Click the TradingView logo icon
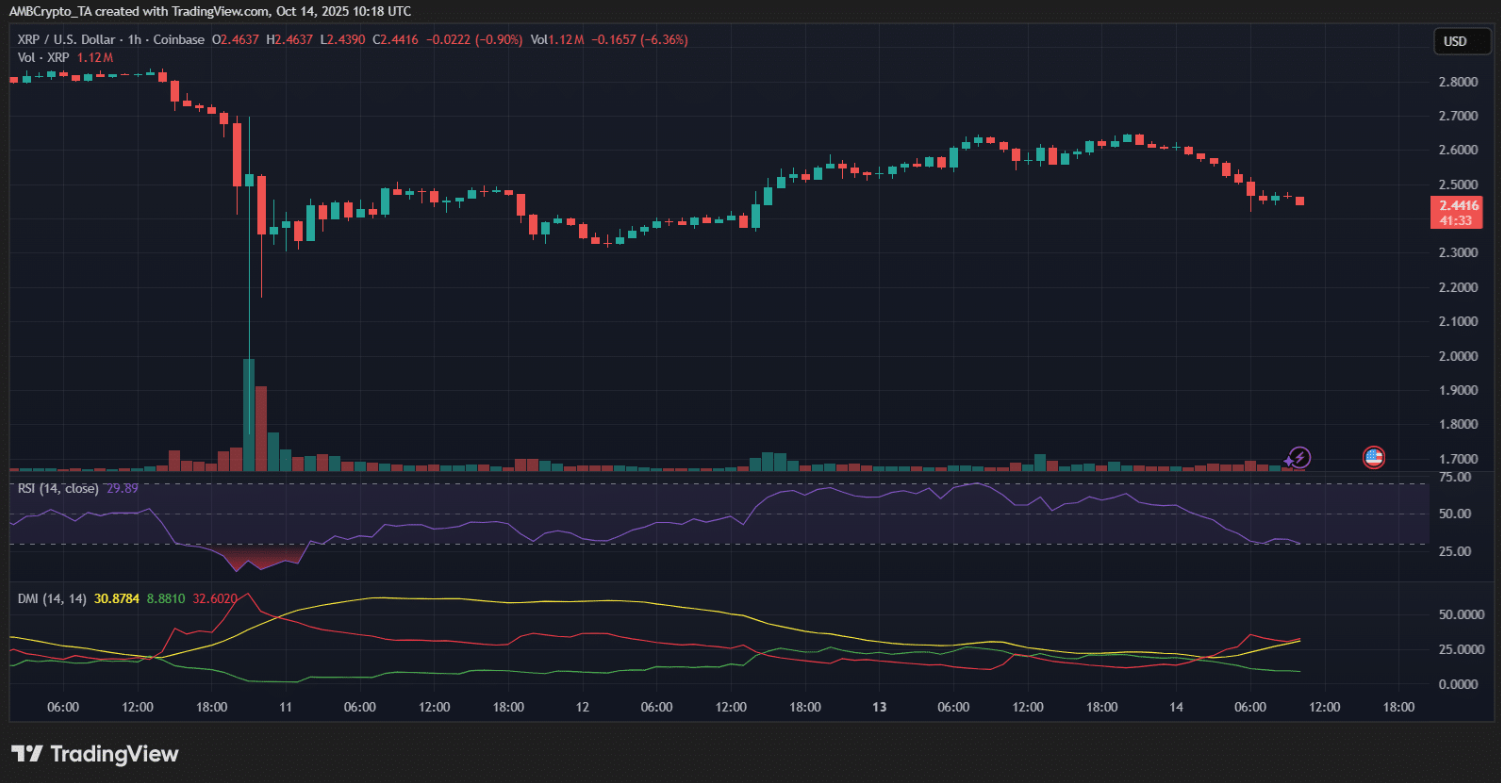The height and width of the screenshot is (783, 1501). pyautogui.click(x=27, y=754)
